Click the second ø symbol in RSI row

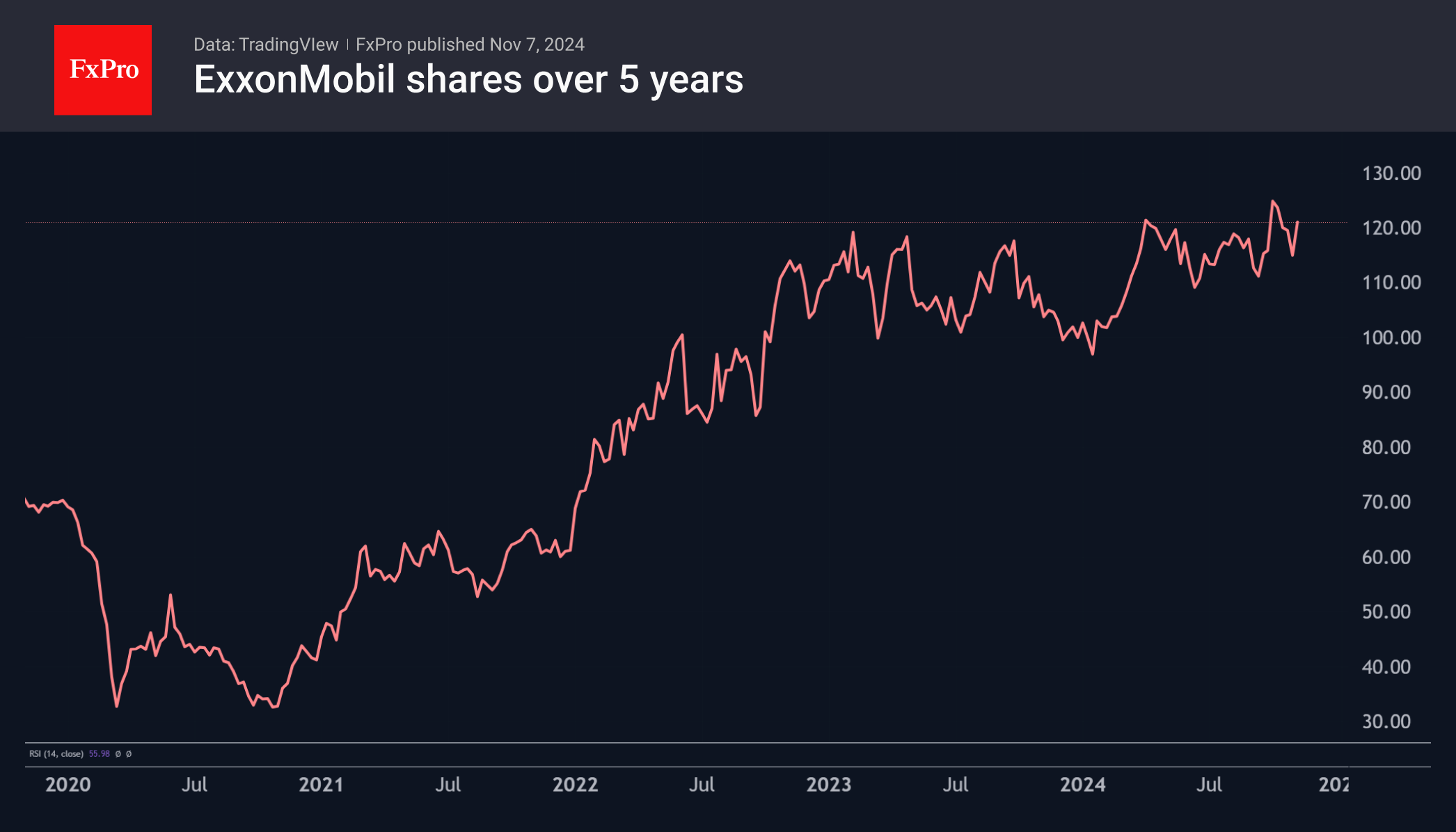tap(129, 754)
